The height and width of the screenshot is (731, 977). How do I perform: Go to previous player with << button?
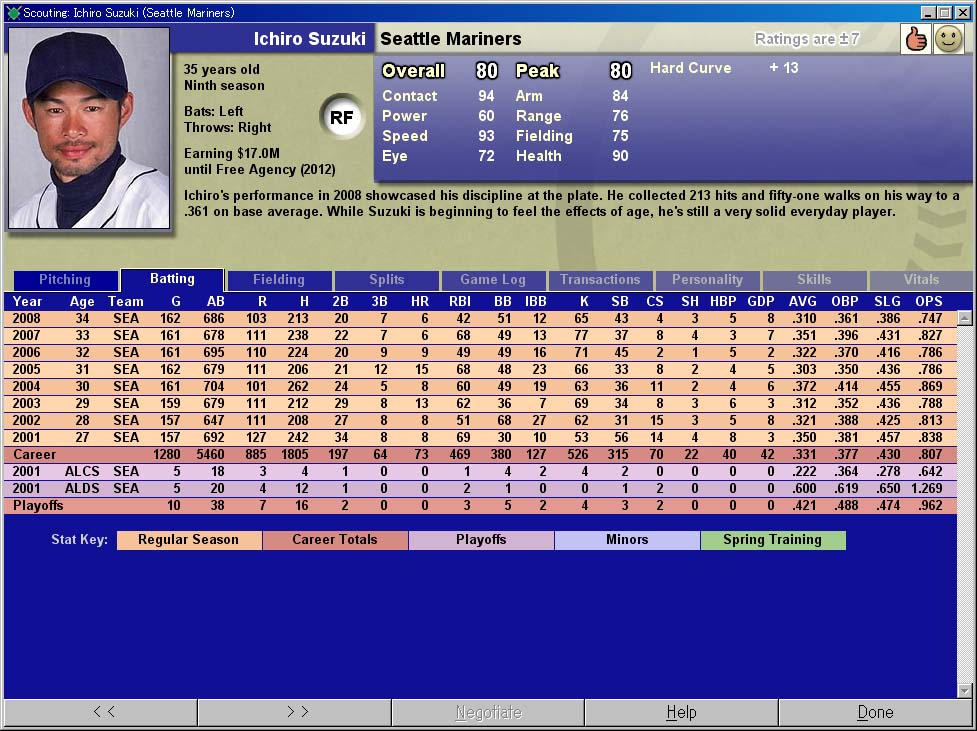tap(102, 712)
